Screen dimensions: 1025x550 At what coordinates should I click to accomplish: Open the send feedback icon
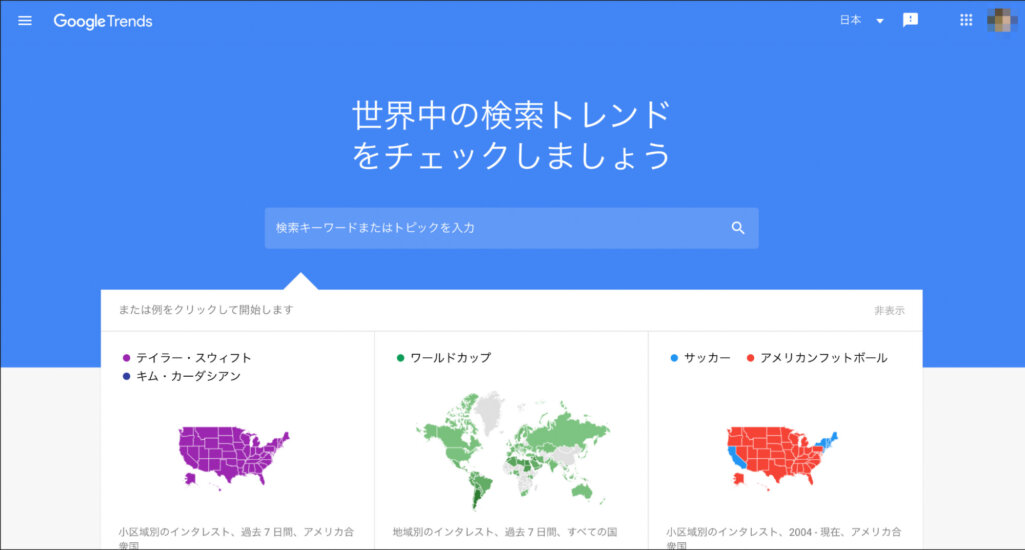(x=910, y=20)
